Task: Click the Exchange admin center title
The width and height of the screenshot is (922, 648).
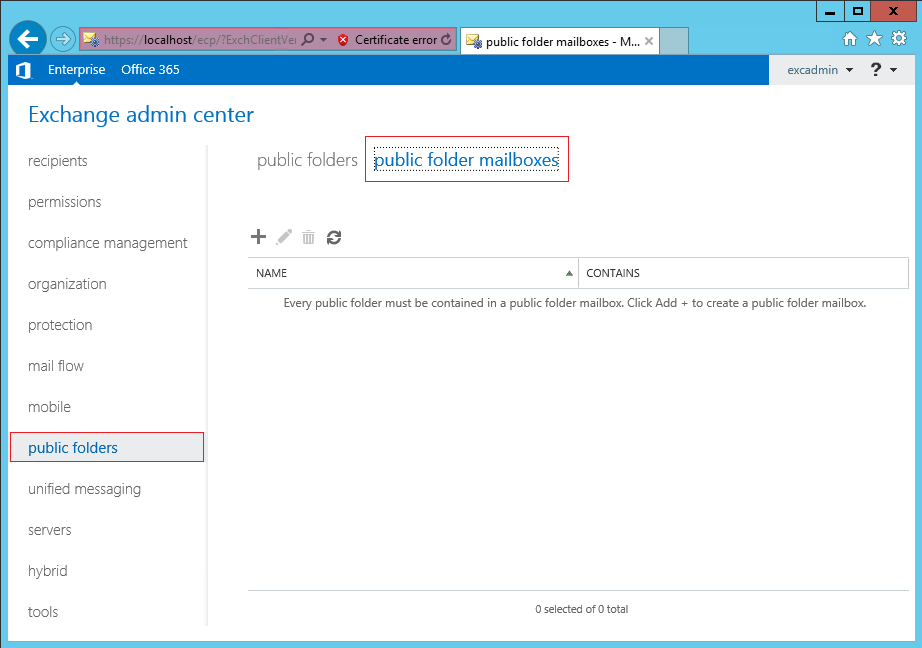Action: pyautogui.click(x=141, y=114)
